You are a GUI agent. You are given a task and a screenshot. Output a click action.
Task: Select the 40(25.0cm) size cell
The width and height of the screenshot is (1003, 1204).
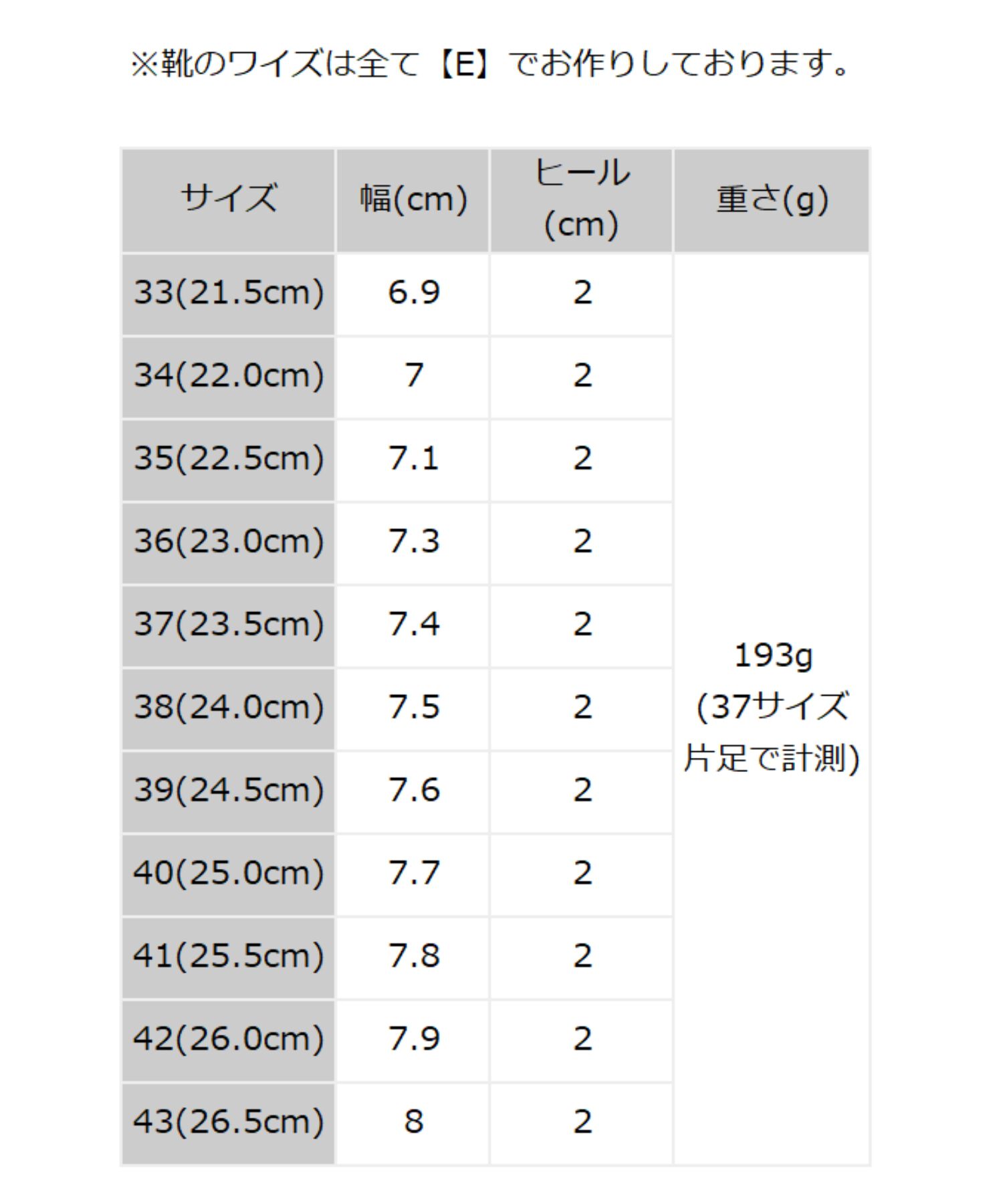pos(228,874)
